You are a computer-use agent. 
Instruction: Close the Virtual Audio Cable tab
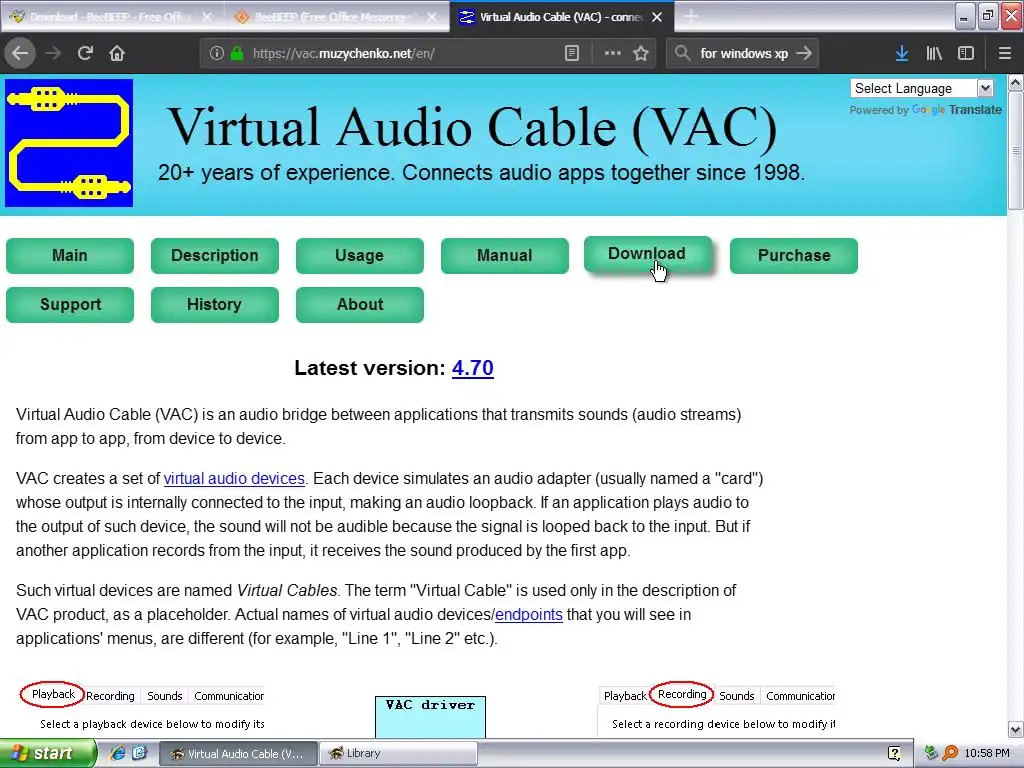pos(657,17)
